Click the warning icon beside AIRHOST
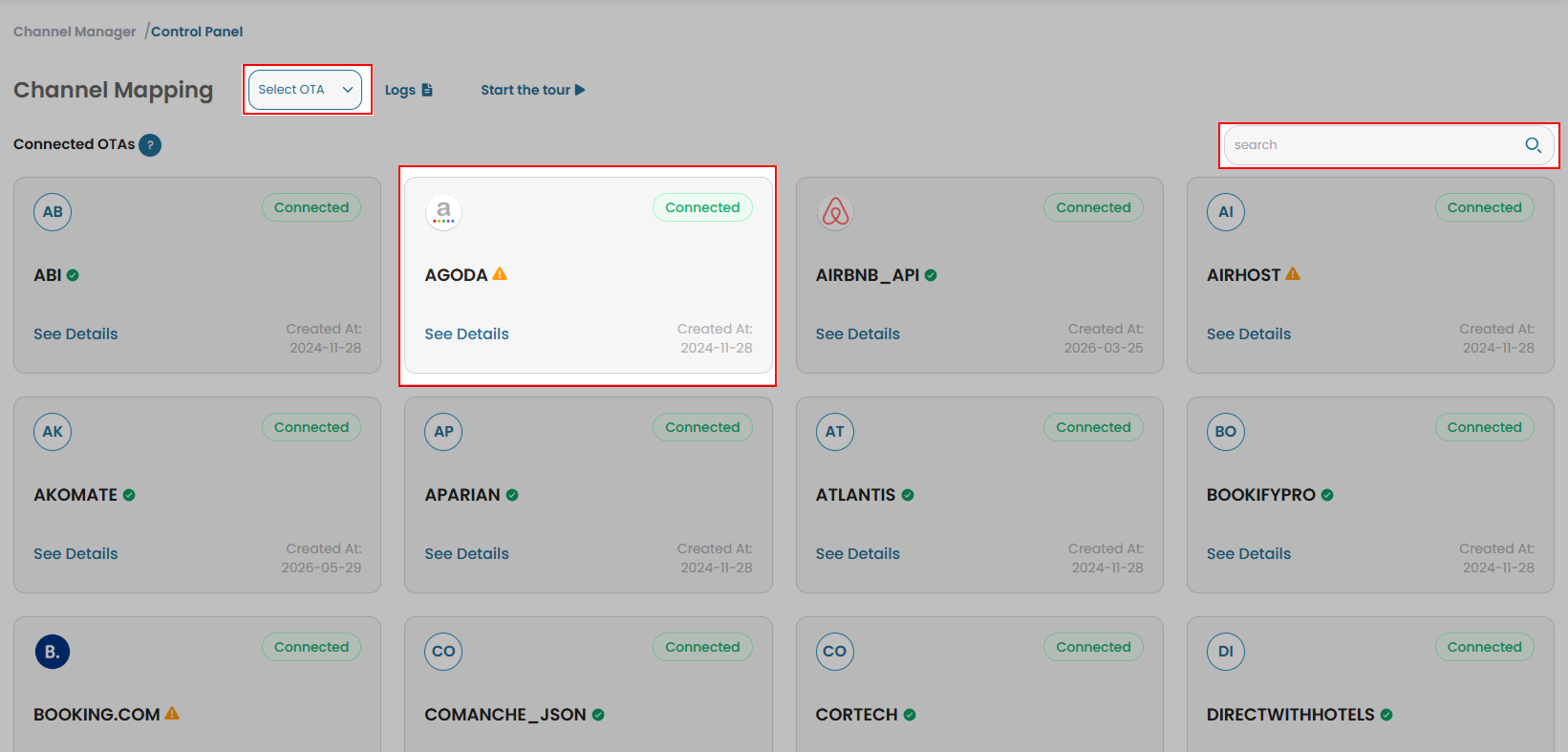The width and height of the screenshot is (1568, 752). [x=1293, y=274]
